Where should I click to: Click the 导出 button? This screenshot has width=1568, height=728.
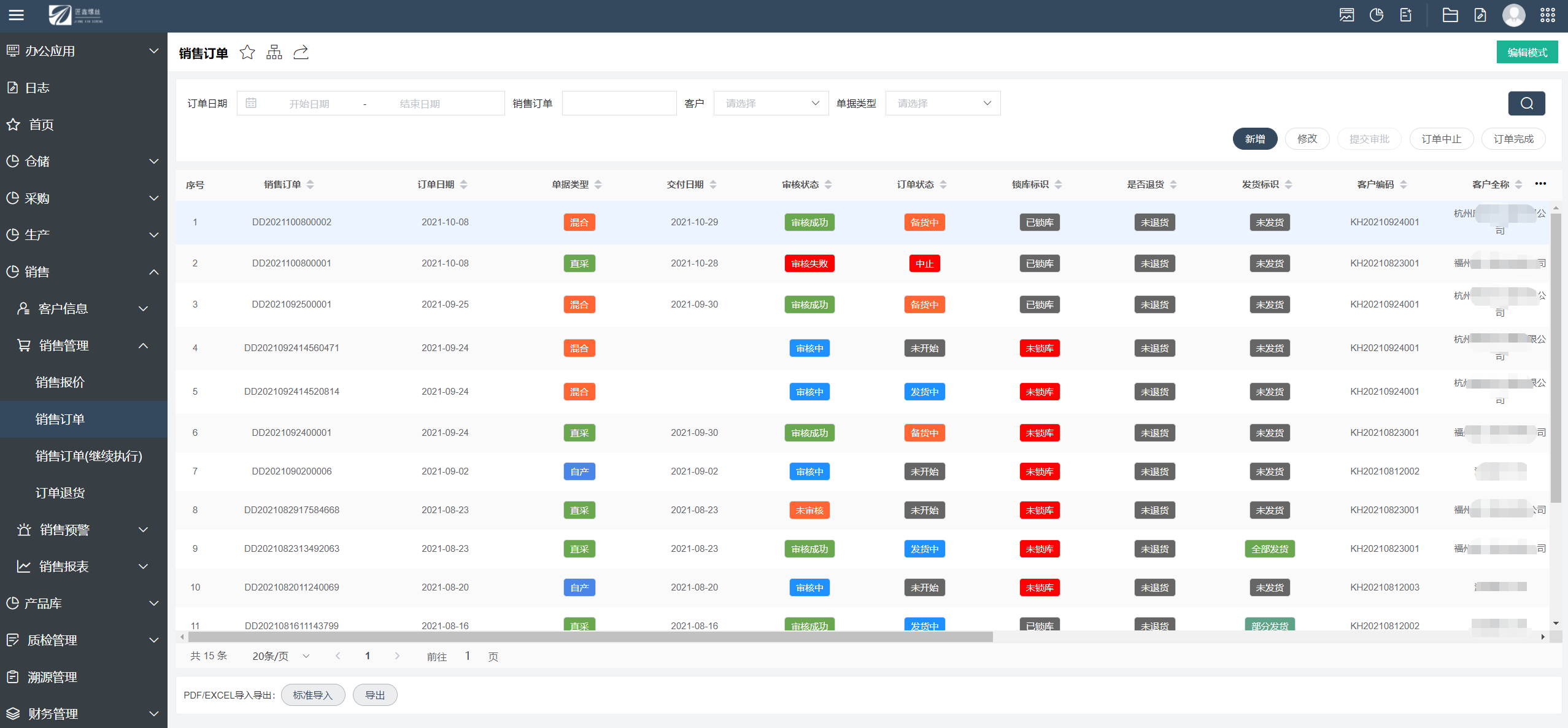375,695
